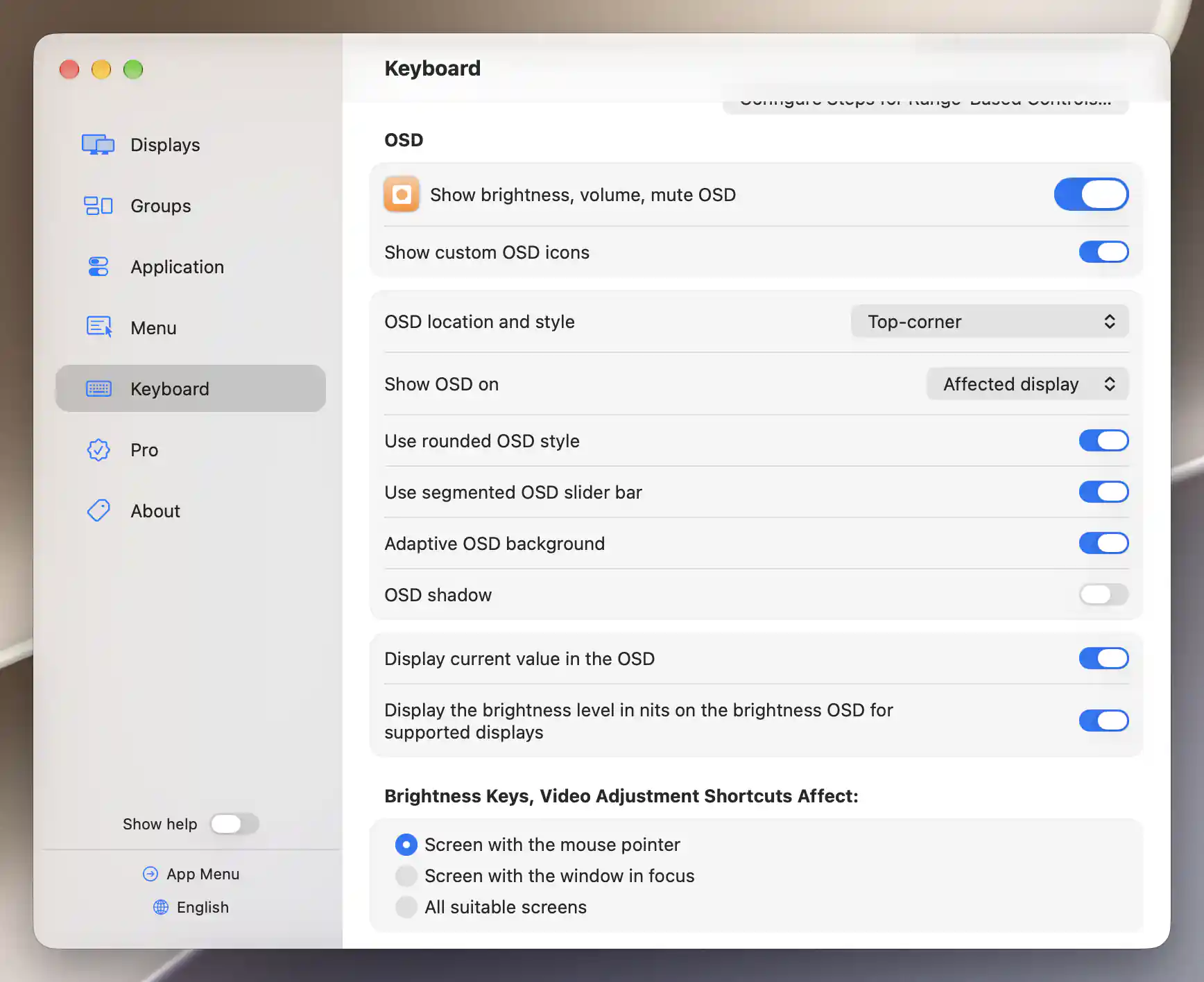Click the 'OSD location and style' label
1204x982 pixels.
479,322
